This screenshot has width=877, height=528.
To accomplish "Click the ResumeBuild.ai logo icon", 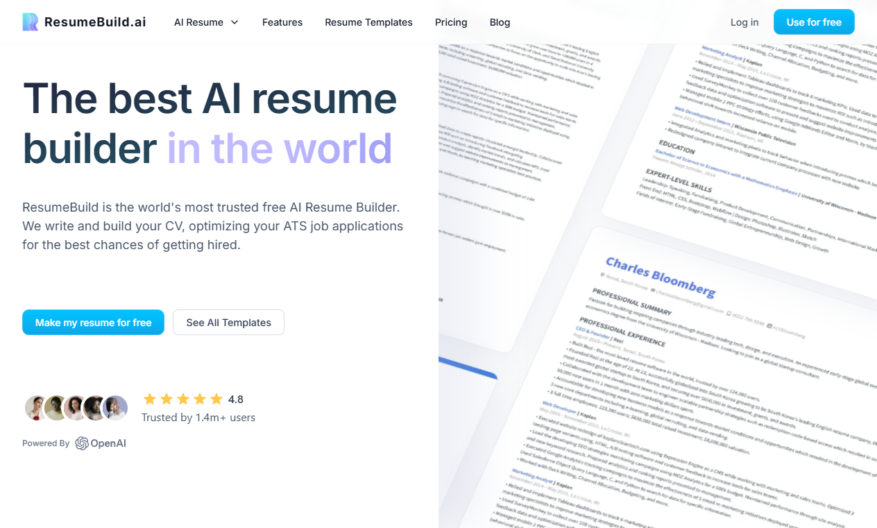I will pyautogui.click(x=30, y=22).
